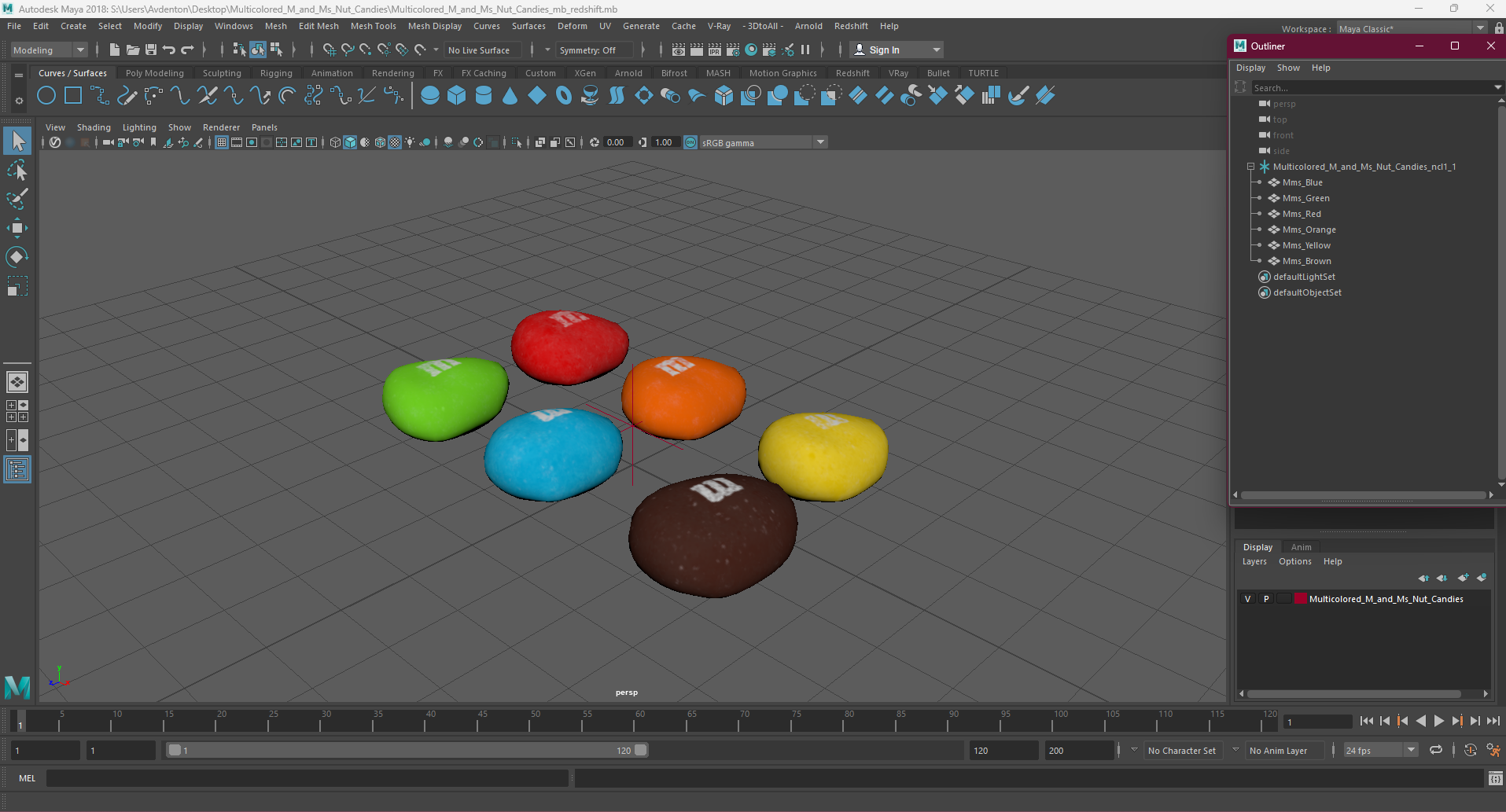Click the Open Scene folder icon
1506x812 pixels.
pyautogui.click(x=133, y=50)
